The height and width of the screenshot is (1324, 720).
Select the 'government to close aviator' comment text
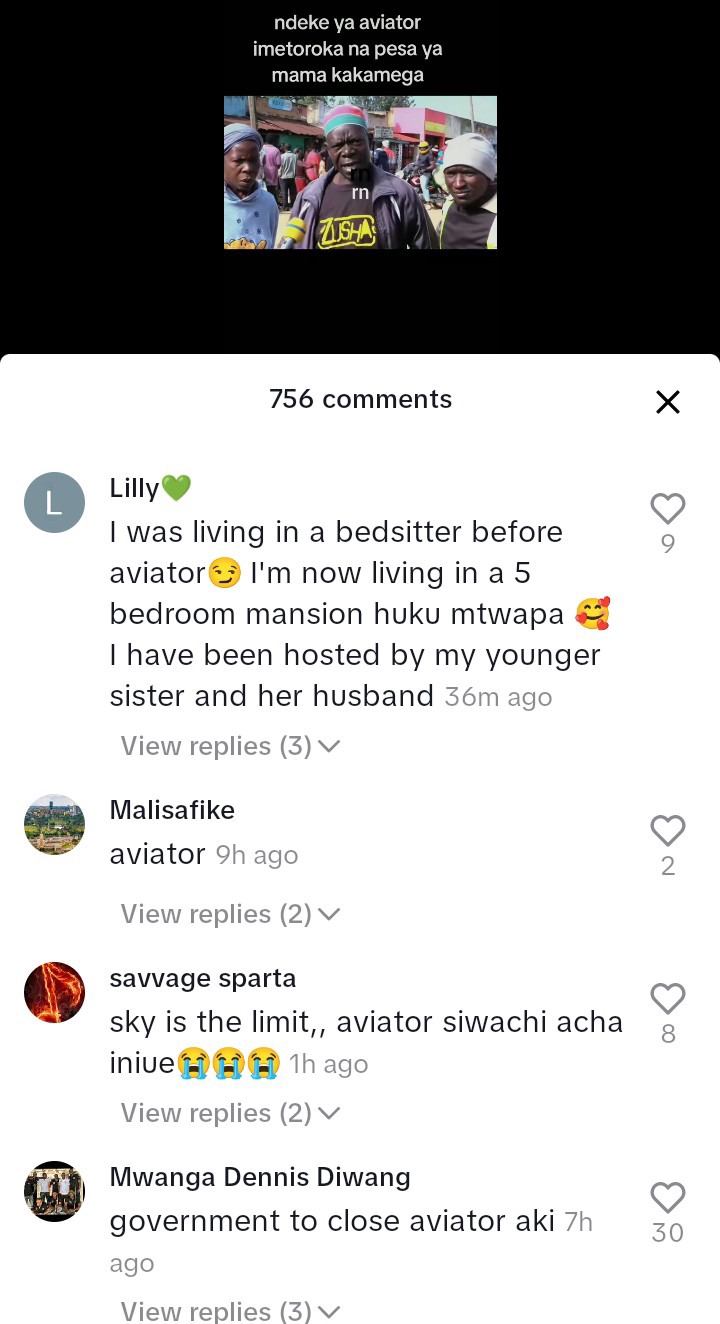[332, 1221]
